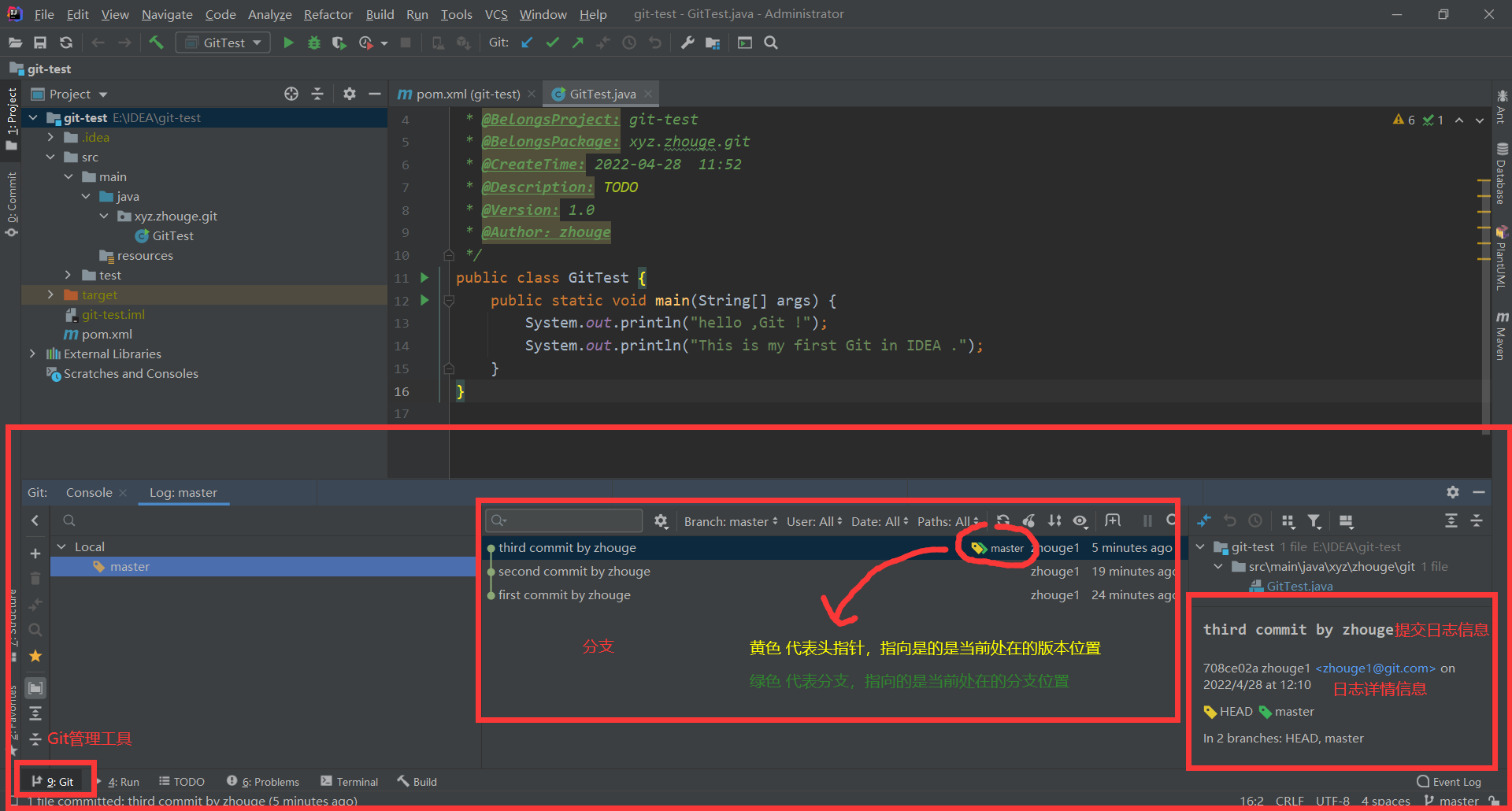Click the plus New Branch icon in branches pane
The width and height of the screenshot is (1512, 811).
coord(35,554)
